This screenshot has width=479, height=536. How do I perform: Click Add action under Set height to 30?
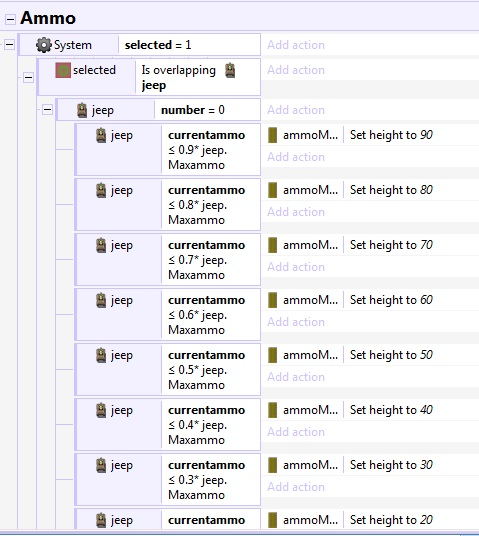click(296, 487)
